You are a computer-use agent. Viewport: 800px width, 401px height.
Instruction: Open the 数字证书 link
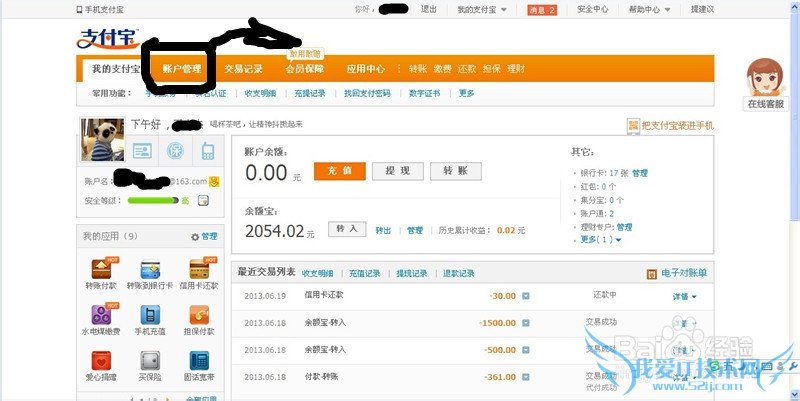(424, 93)
